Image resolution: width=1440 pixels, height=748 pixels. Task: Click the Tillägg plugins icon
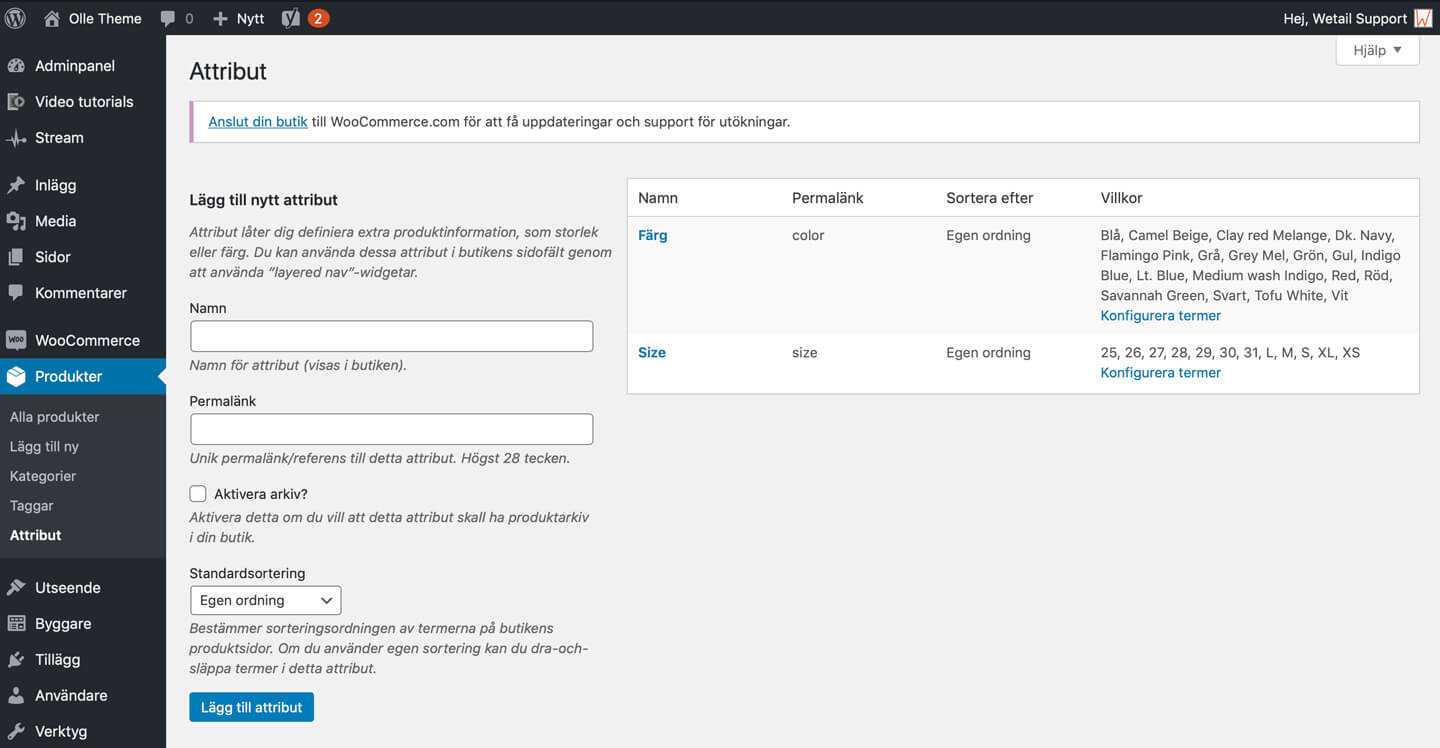tap(16, 660)
